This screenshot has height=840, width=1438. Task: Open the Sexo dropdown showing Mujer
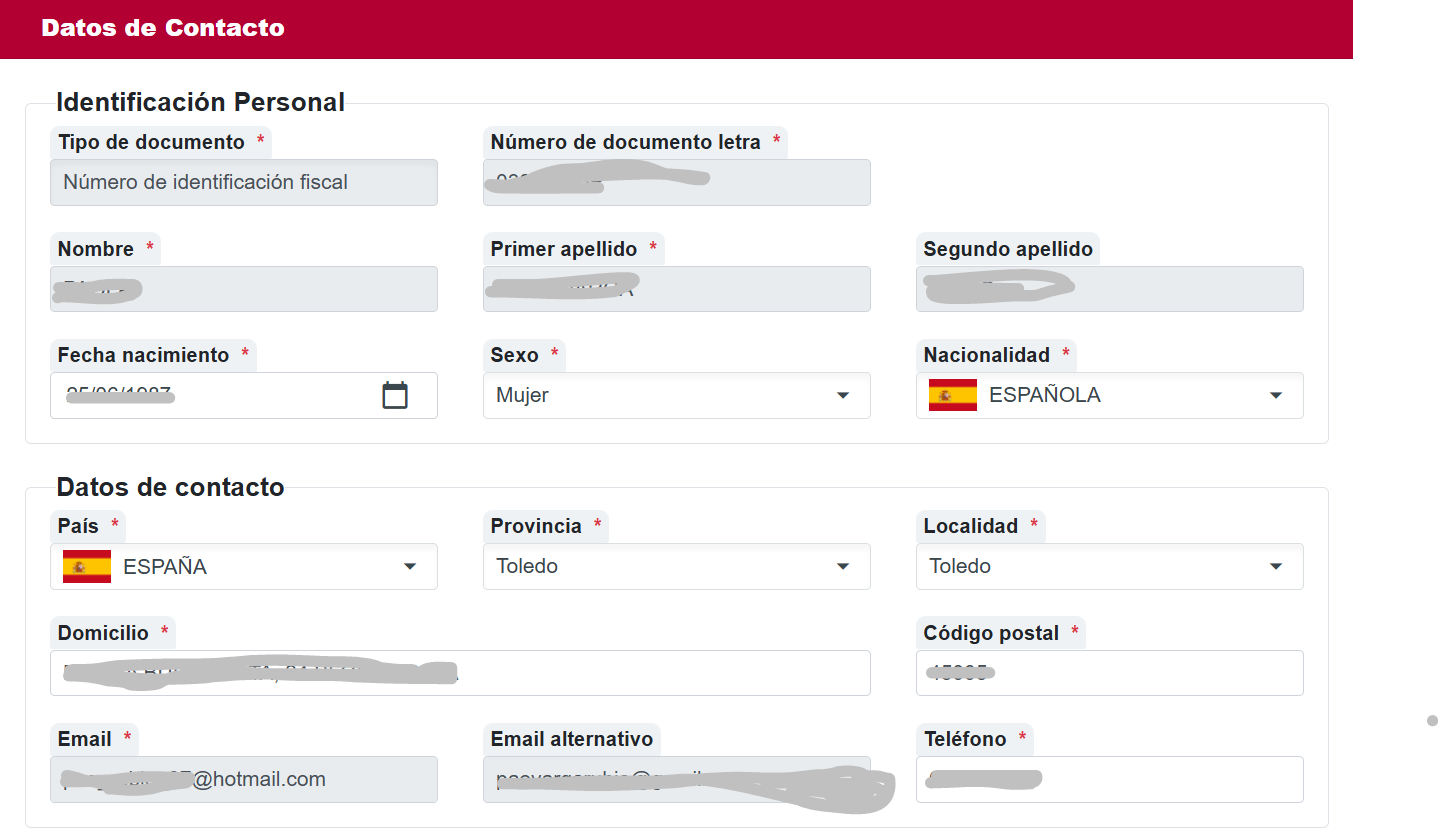coord(676,395)
